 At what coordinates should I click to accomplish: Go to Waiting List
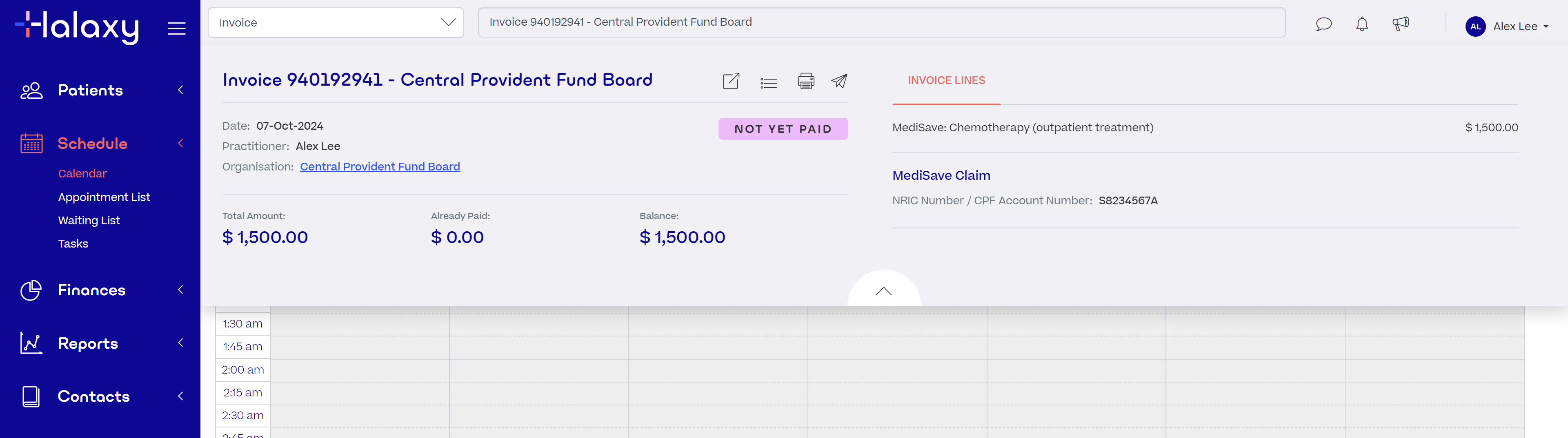click(89, 220)
